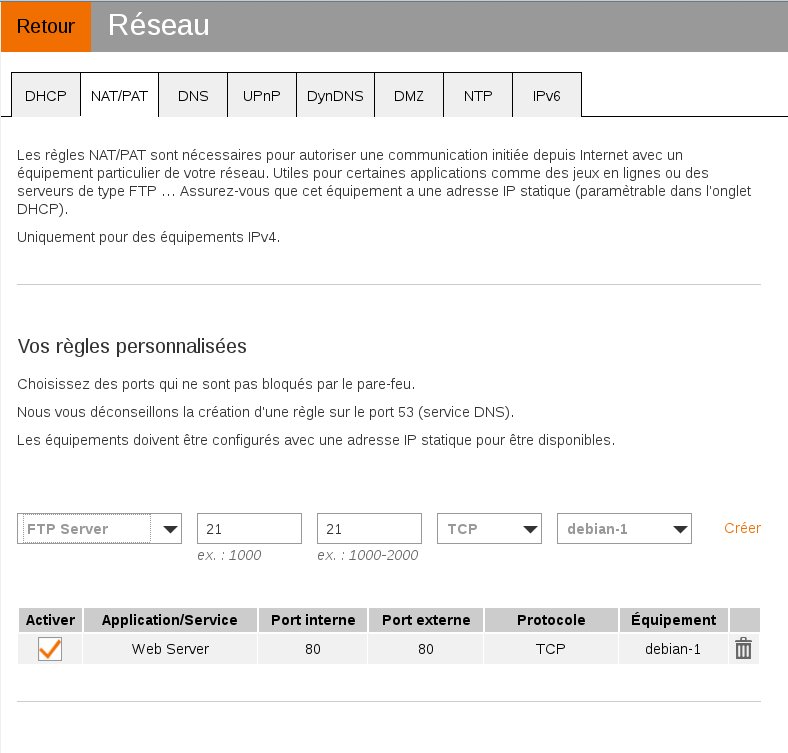Click the Créer link to add rule

pos(742,528)
